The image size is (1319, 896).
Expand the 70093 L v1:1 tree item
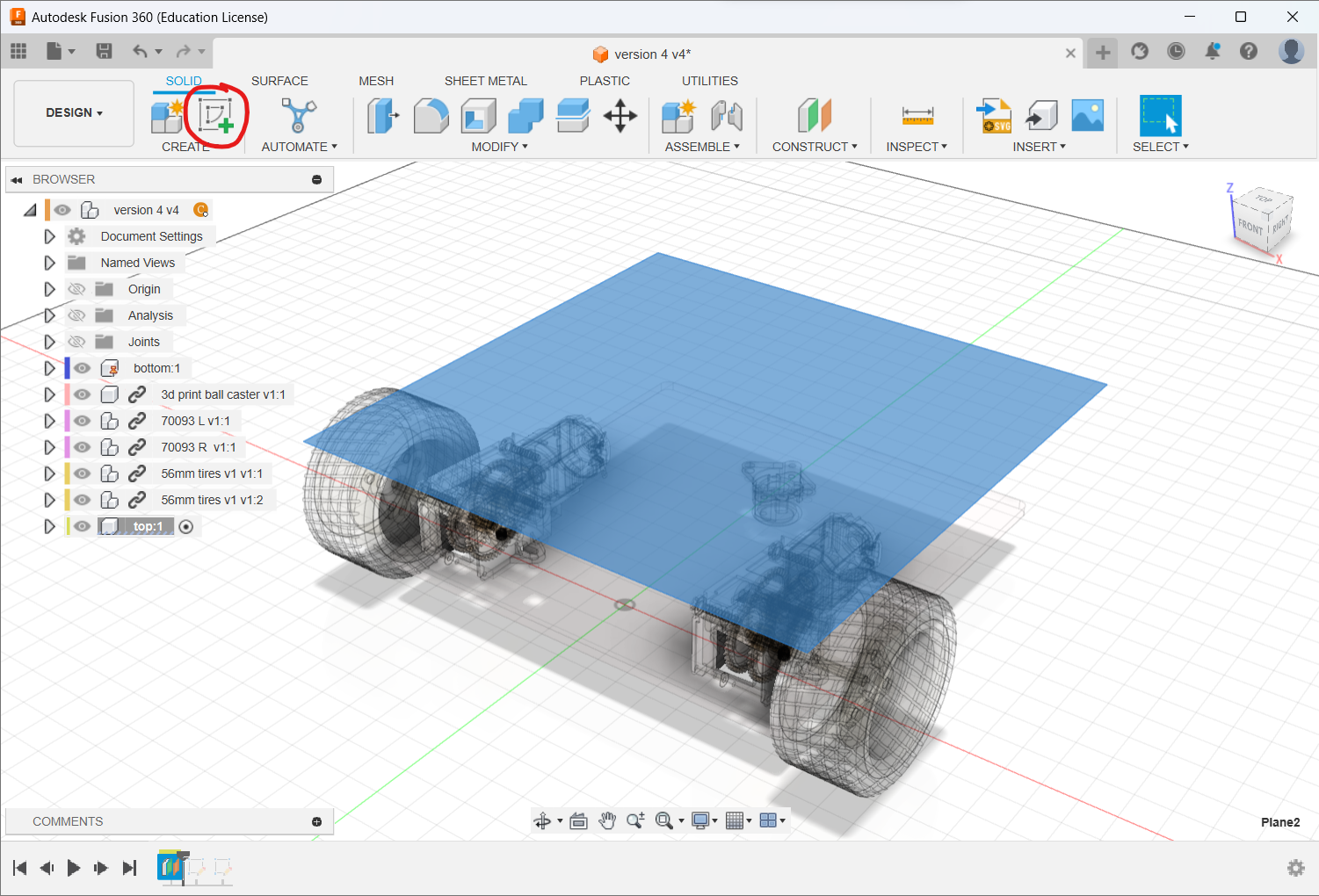[x=49, y=421]
